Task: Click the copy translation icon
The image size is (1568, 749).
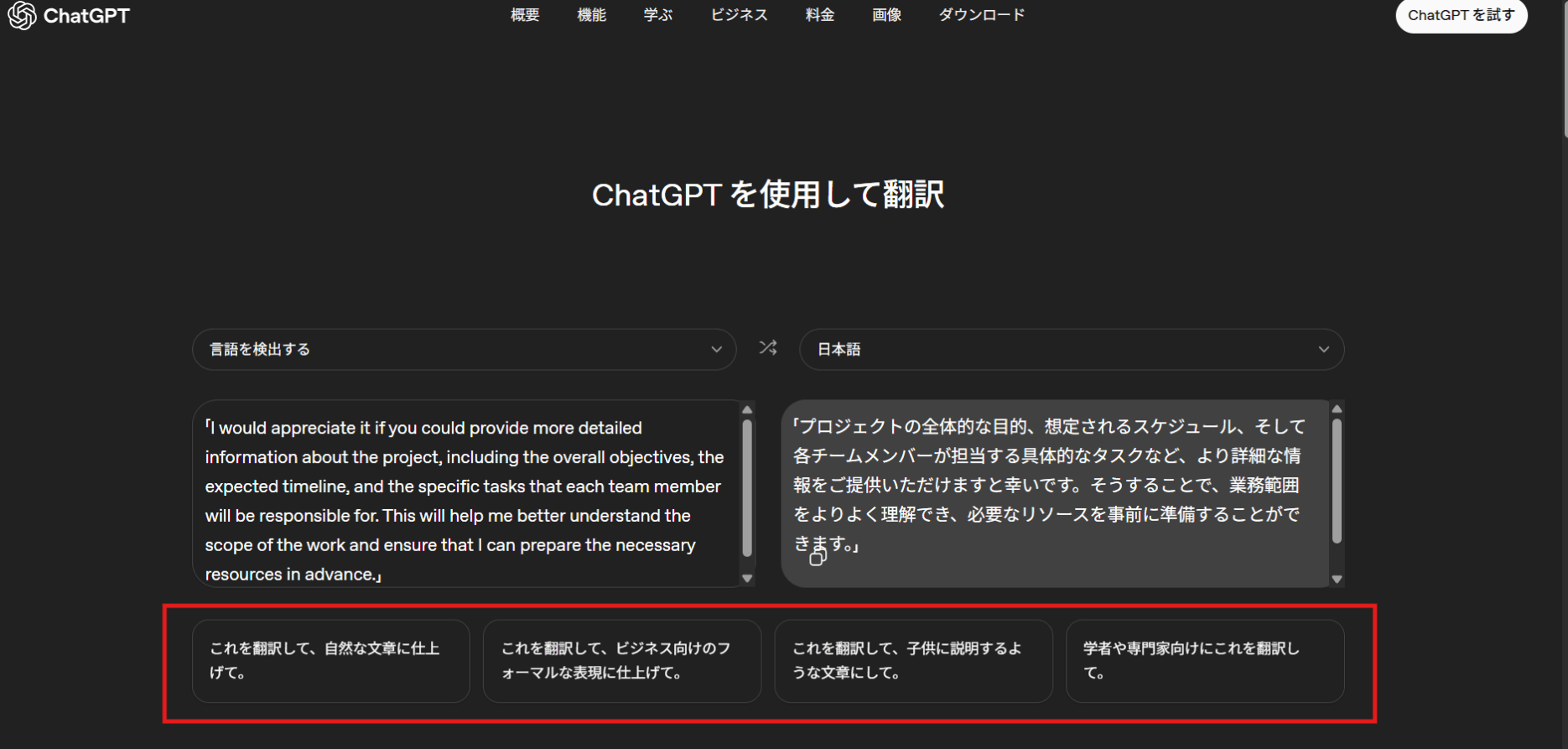Action: coord(817,558)
